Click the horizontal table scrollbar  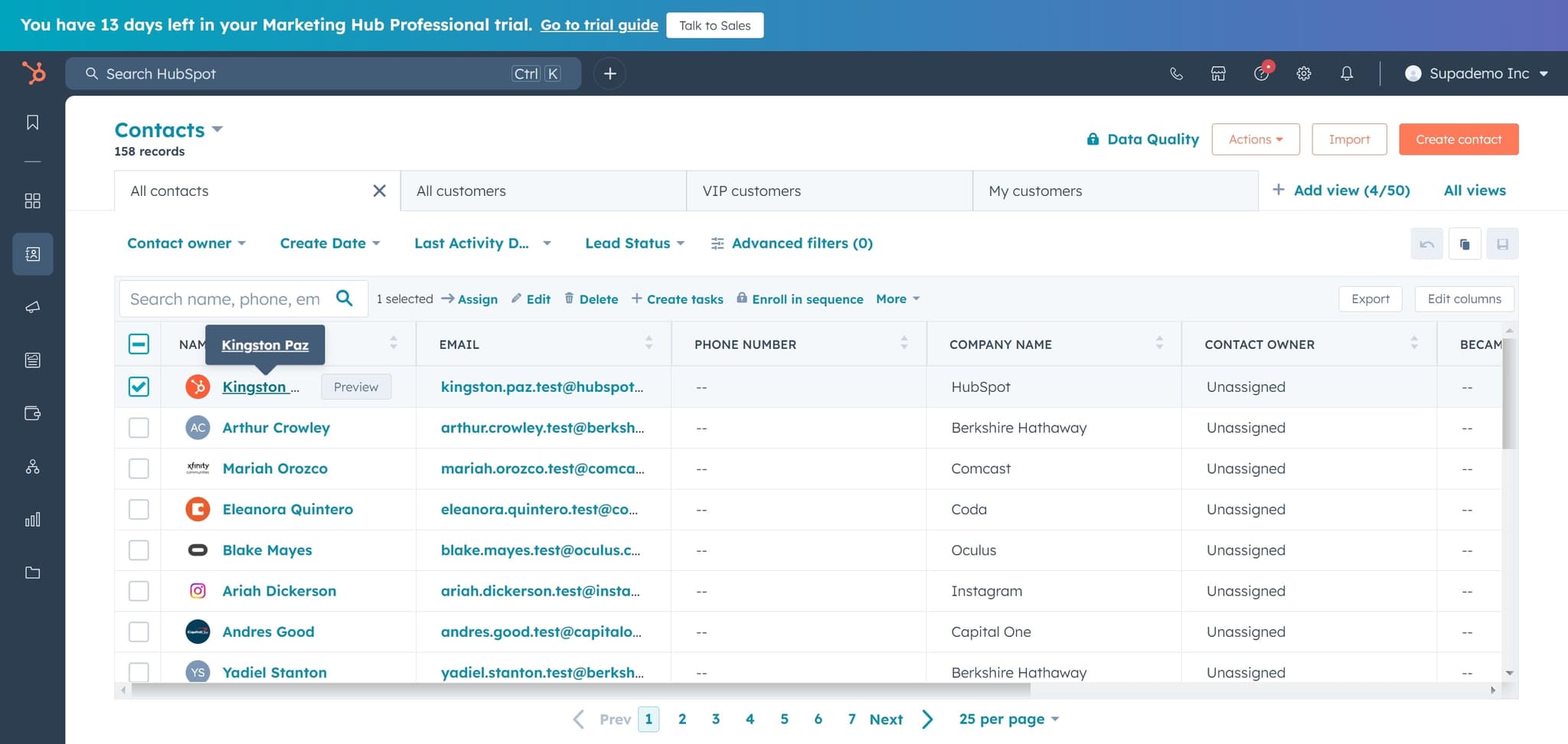(580, 690)
